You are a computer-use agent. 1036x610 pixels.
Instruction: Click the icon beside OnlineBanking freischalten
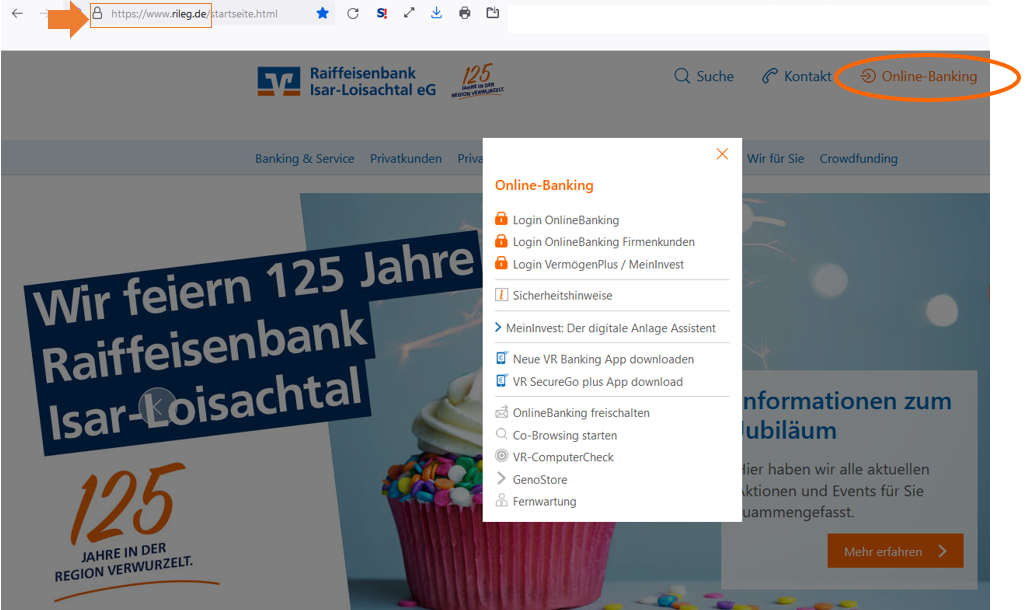click(x=501, y=412)
